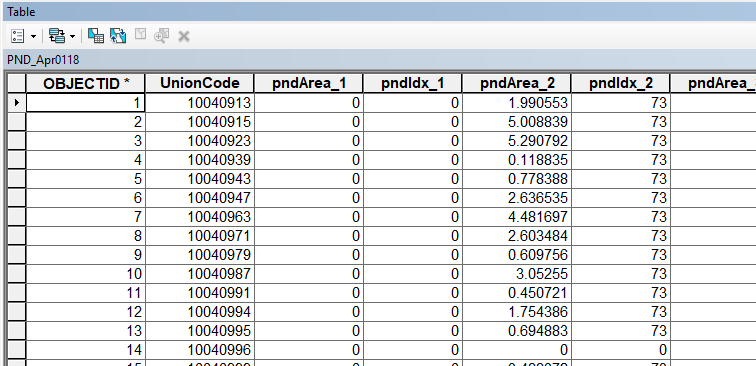Screen dimensions: 756x366
Task: Click pndIdx_2 cell 0 in row 14
Action: (621, 350)
